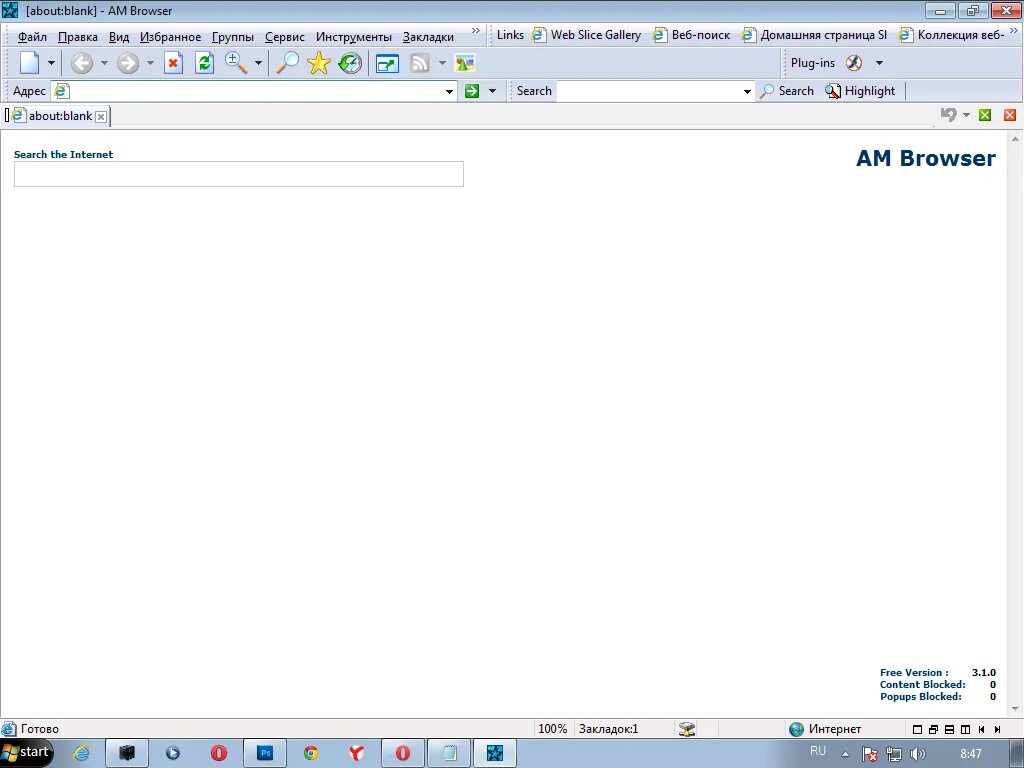Open the Сервис menu
The image size is (1024, 768).
click(x=285, y=37)
